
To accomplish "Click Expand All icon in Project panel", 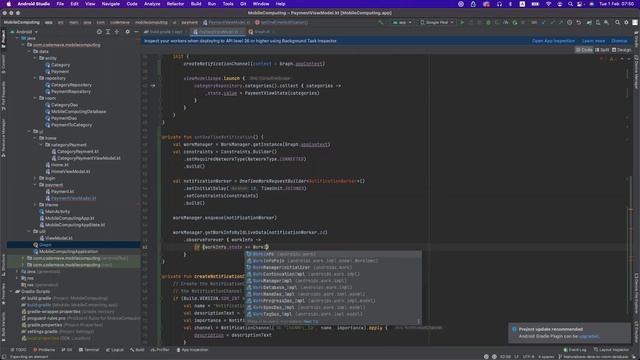I will (108, 31).
